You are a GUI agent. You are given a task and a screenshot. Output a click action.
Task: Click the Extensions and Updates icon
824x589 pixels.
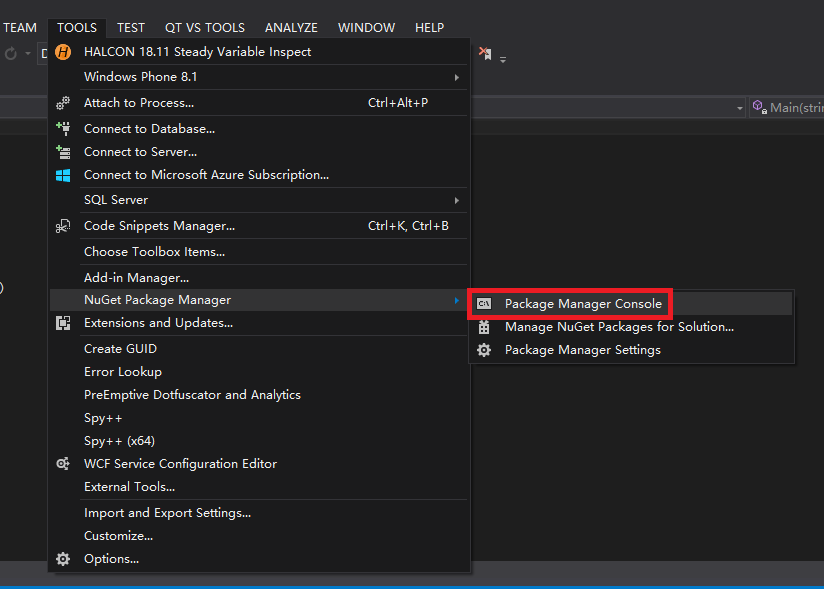pos(63,323)
